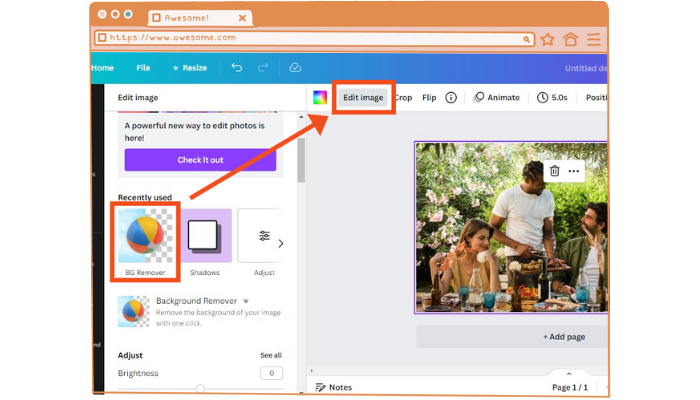
Task: Open the Home menu
Action: coord(102,68)
